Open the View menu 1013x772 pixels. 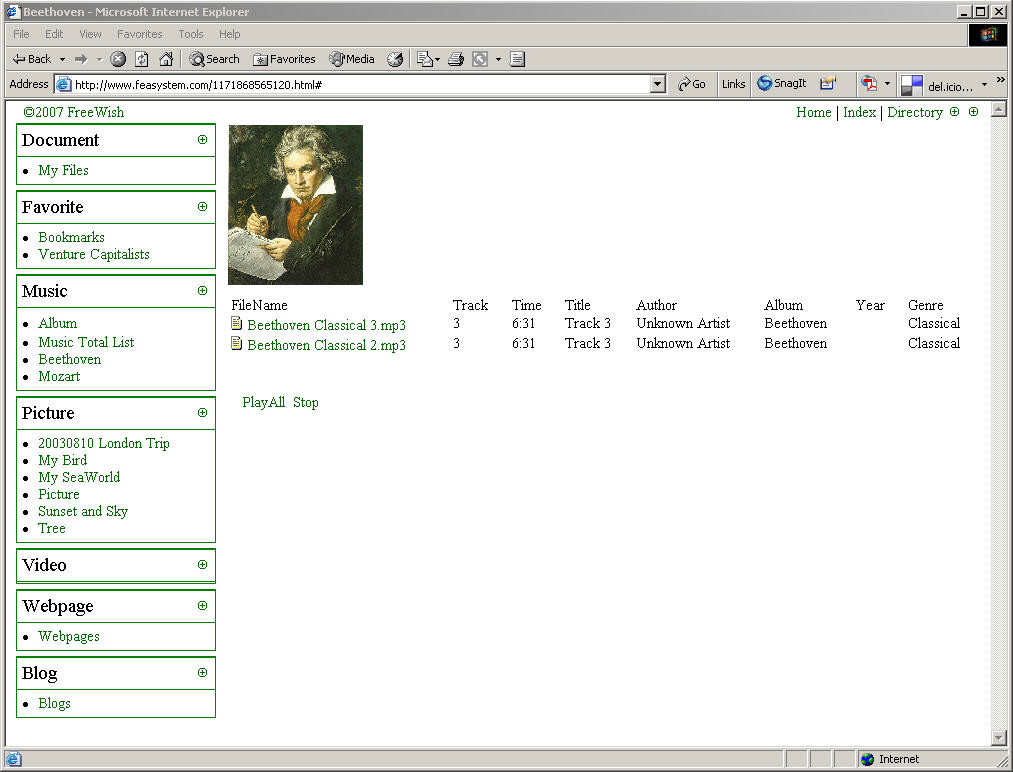coord(90,34)
